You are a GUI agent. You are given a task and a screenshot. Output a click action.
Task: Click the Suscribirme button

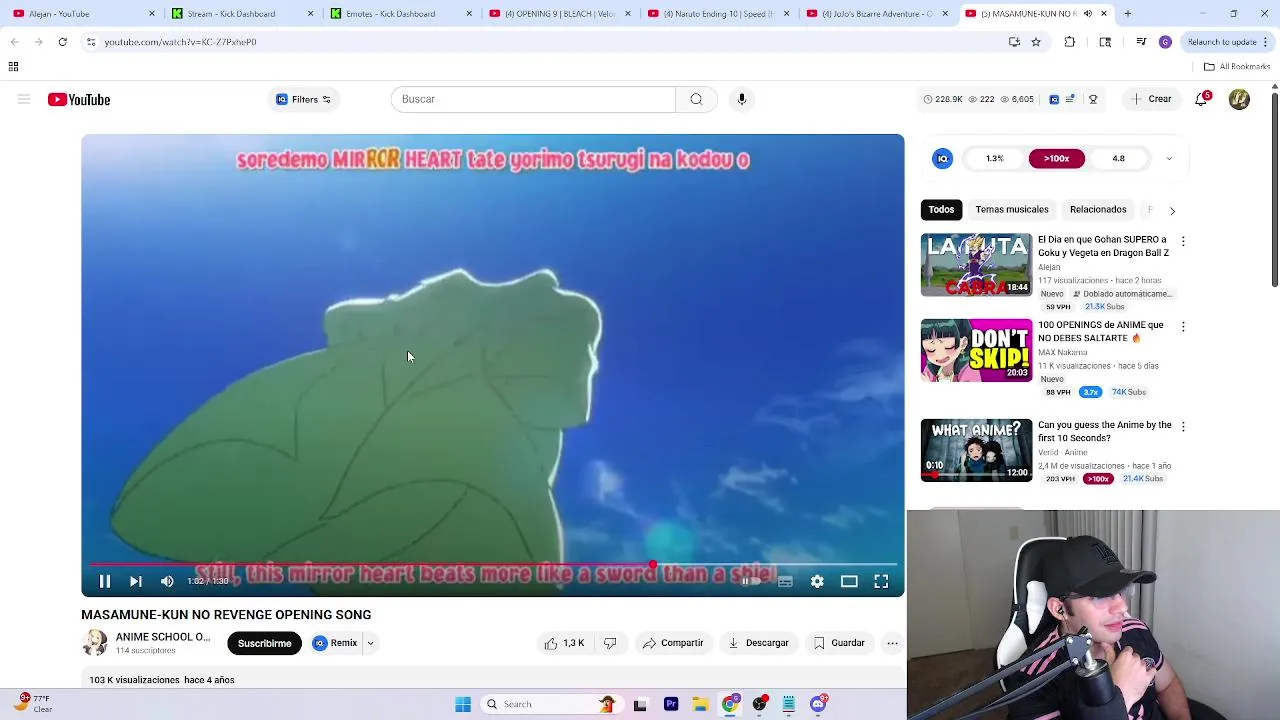pyautogui.click(x=264, y=643)
